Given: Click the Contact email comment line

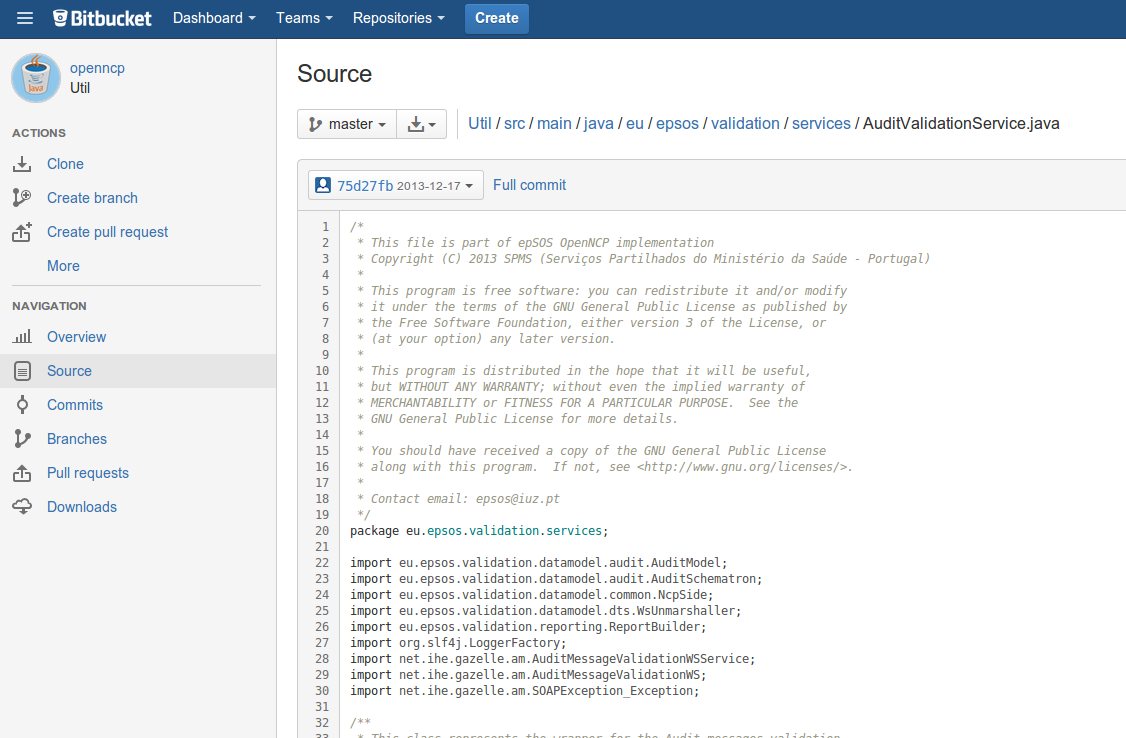Looking at the screenshot, I should (458, 499).
